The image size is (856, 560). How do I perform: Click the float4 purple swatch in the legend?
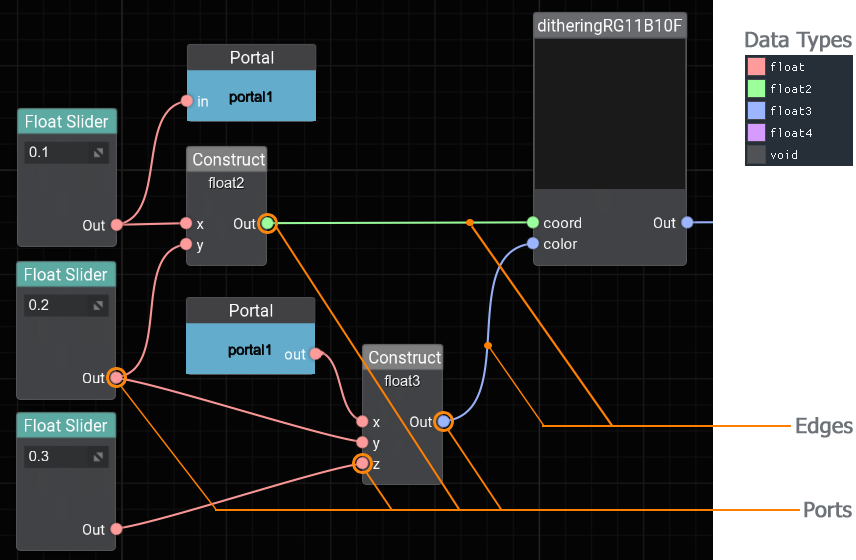[x=756, y=133]
